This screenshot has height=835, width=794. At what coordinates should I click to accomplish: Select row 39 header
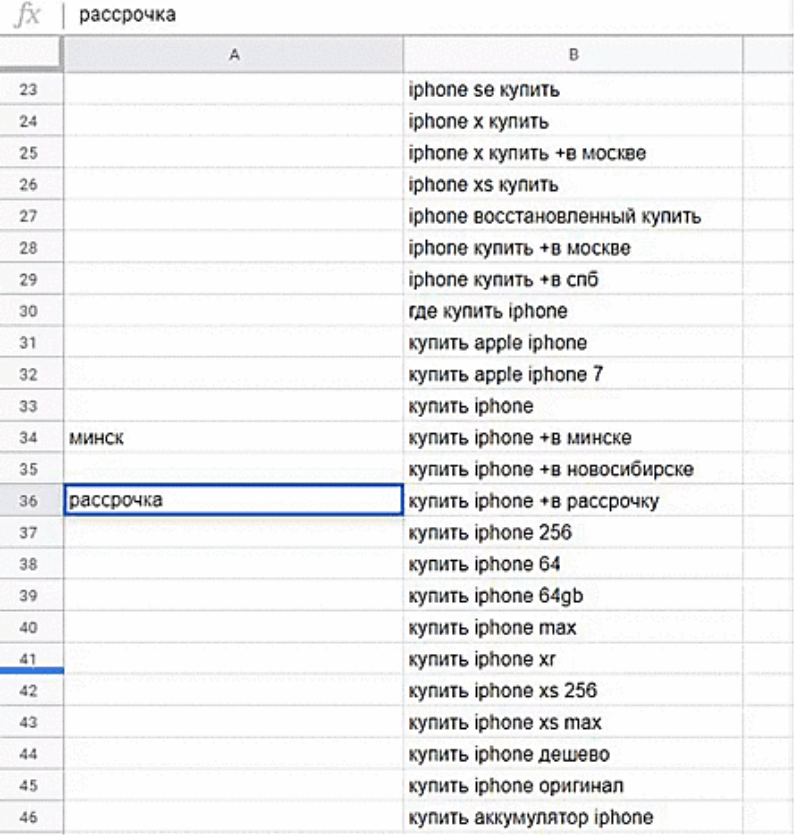(31, 595)
